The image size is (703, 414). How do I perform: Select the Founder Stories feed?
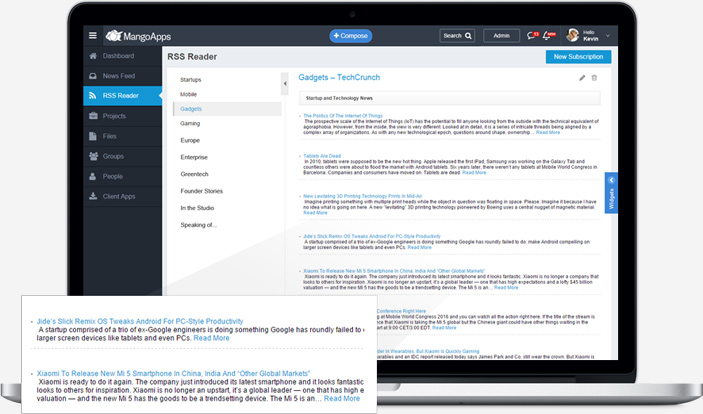pyautogui.click(x=202, y=191)
